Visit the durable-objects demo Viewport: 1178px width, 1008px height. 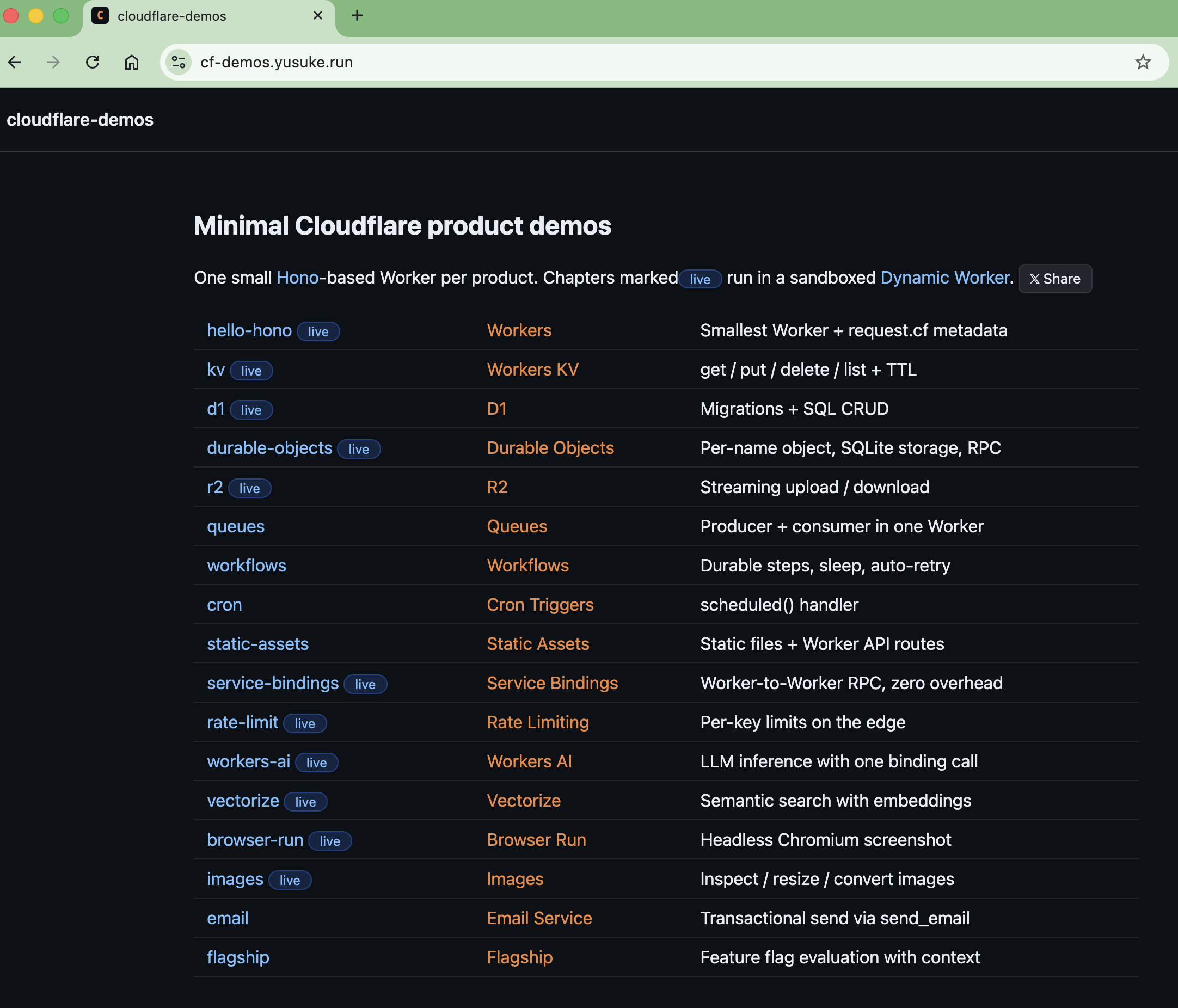tap(269, 448)
